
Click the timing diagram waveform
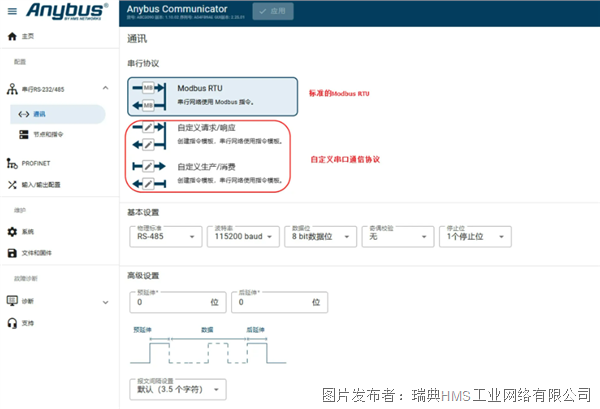208,350
